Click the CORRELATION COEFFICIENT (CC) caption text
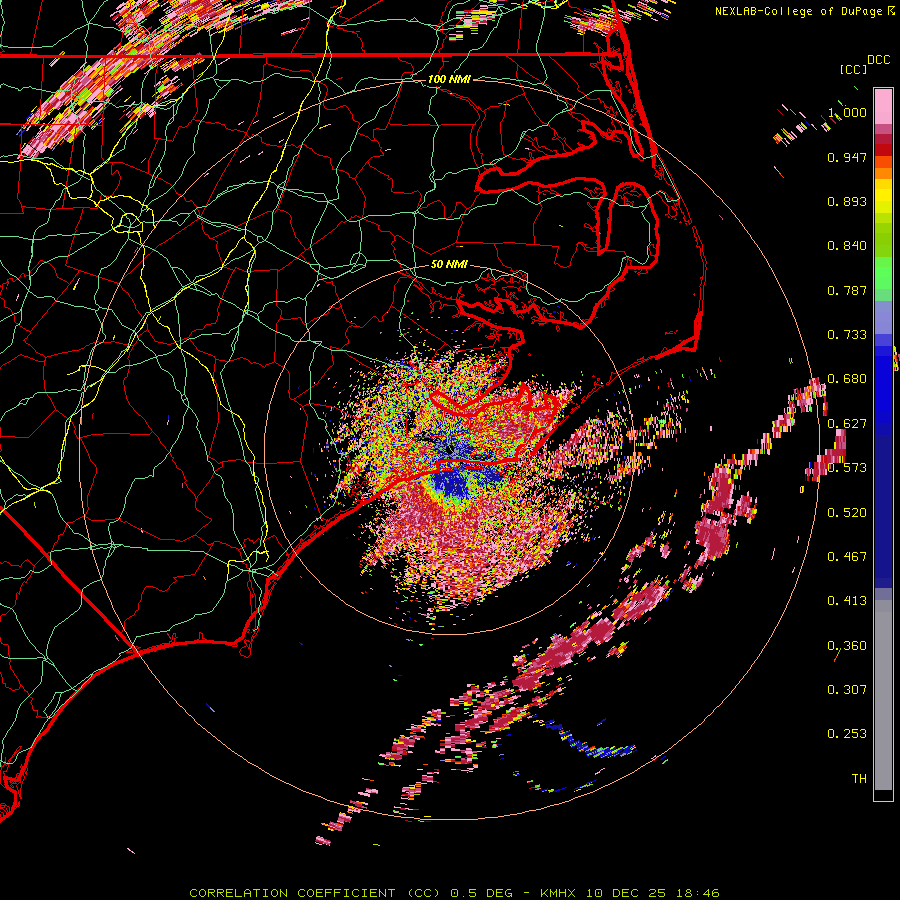This screenshot has width=900, height=900. pos(316,893)
